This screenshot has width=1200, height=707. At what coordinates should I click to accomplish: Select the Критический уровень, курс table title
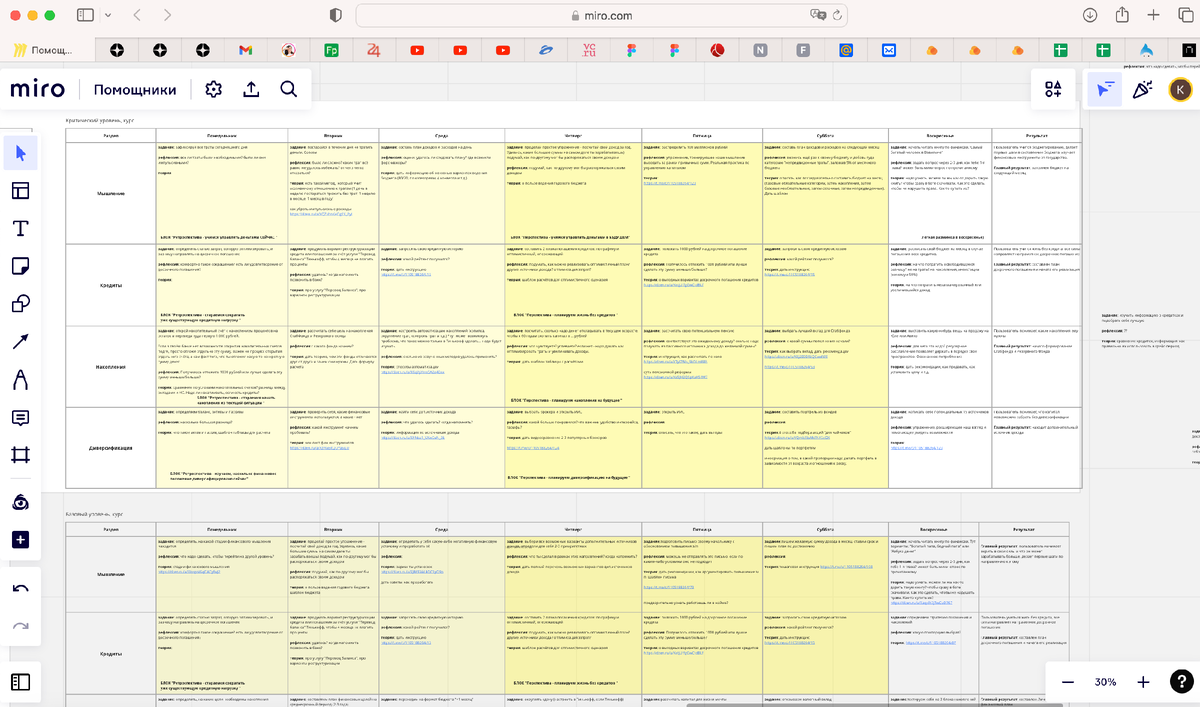[x=100, y=120]
